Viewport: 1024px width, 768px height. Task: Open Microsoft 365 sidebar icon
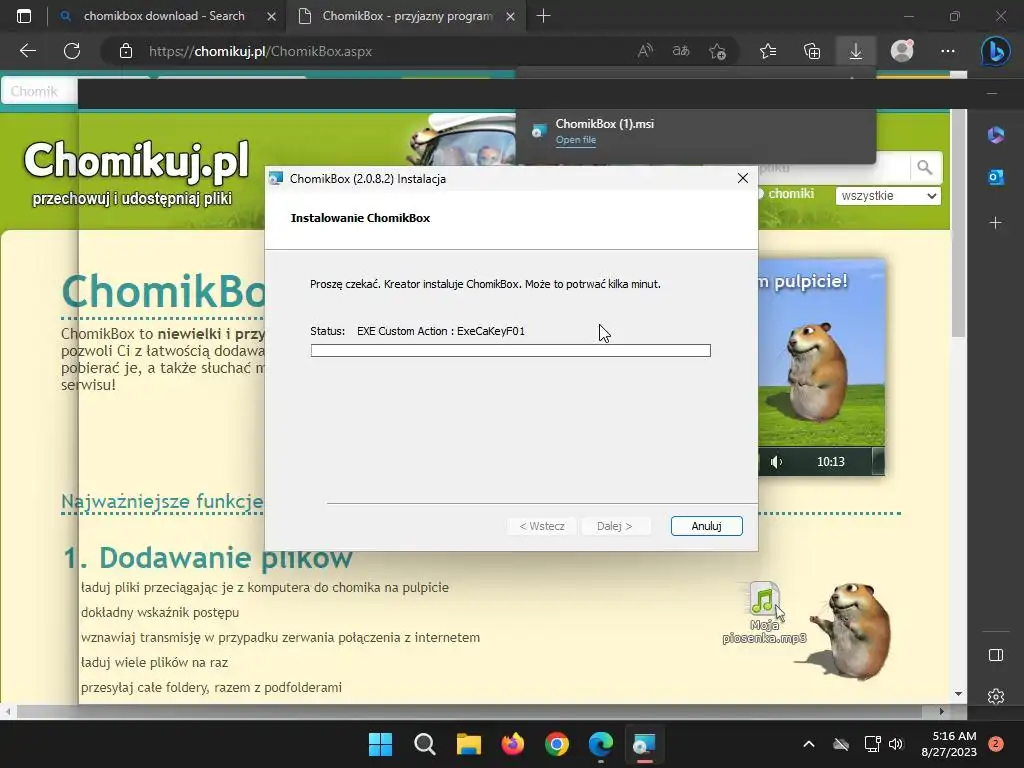[x=995, y=135]
